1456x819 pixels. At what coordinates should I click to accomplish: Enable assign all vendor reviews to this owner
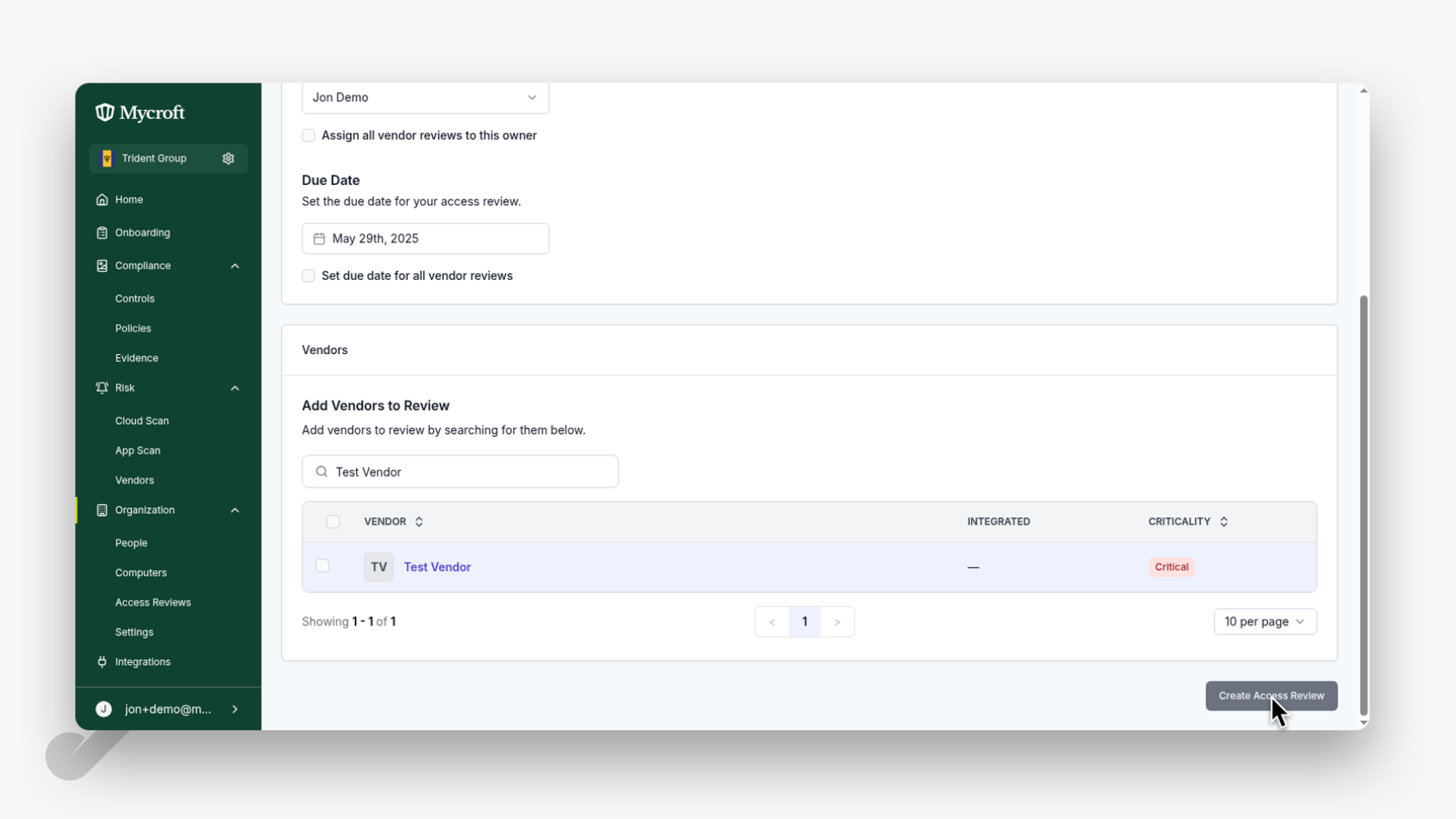[309, 136]
